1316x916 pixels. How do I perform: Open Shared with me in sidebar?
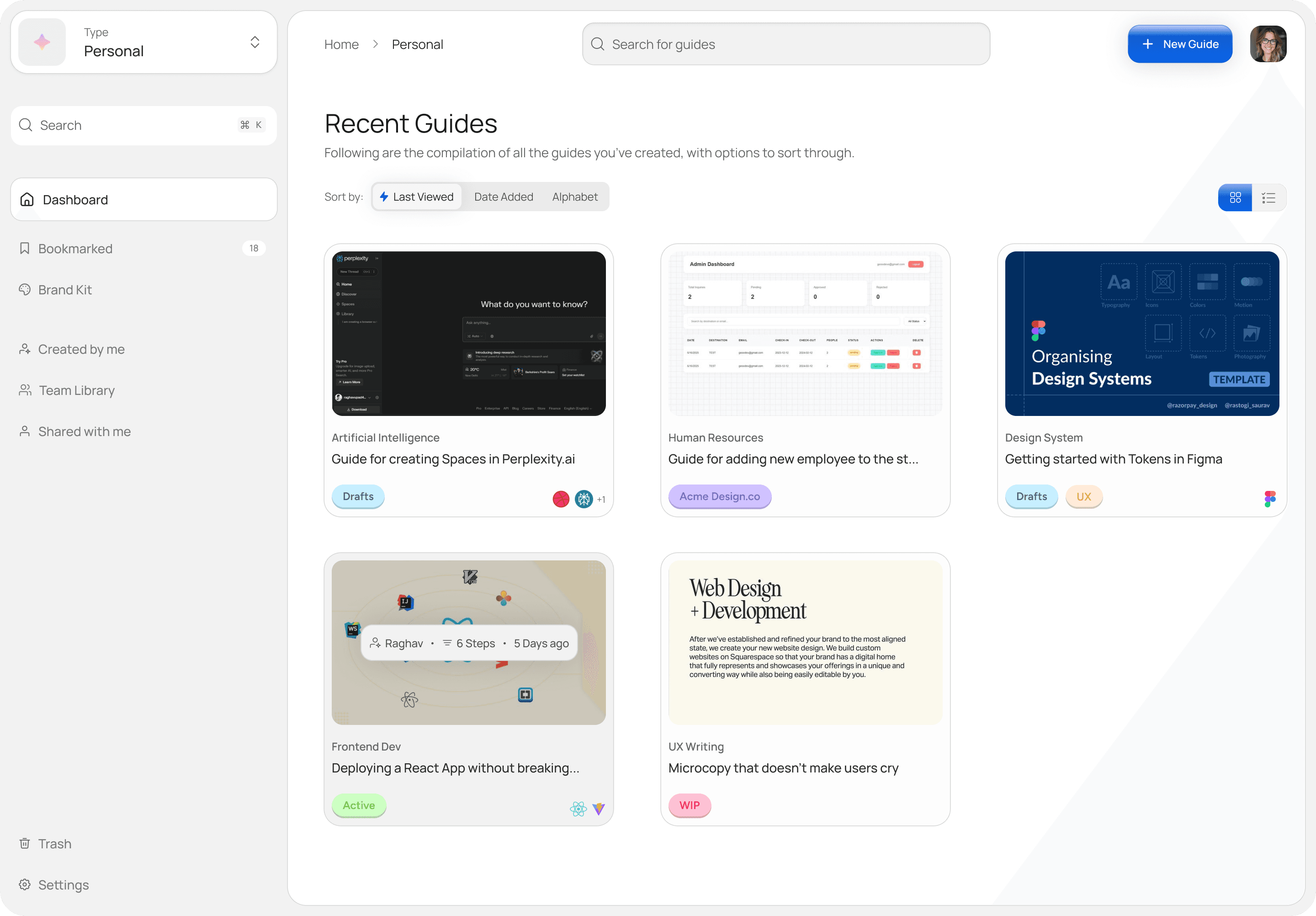[x=84, y=431]
